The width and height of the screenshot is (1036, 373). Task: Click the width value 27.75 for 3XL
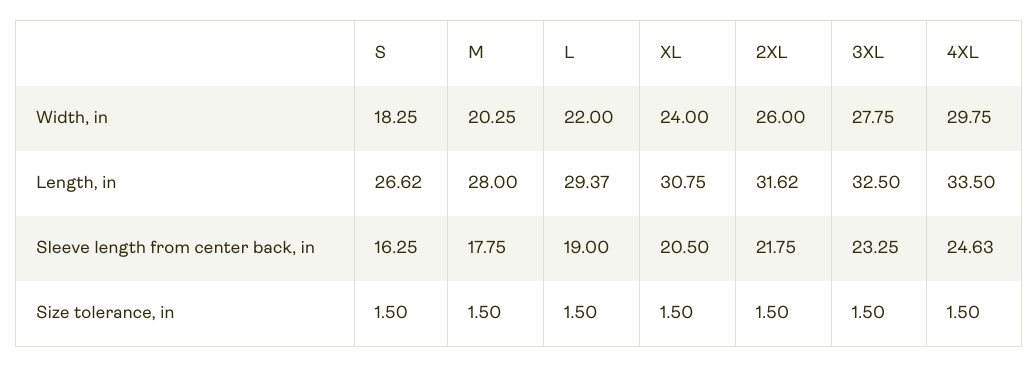pos(872,118)
